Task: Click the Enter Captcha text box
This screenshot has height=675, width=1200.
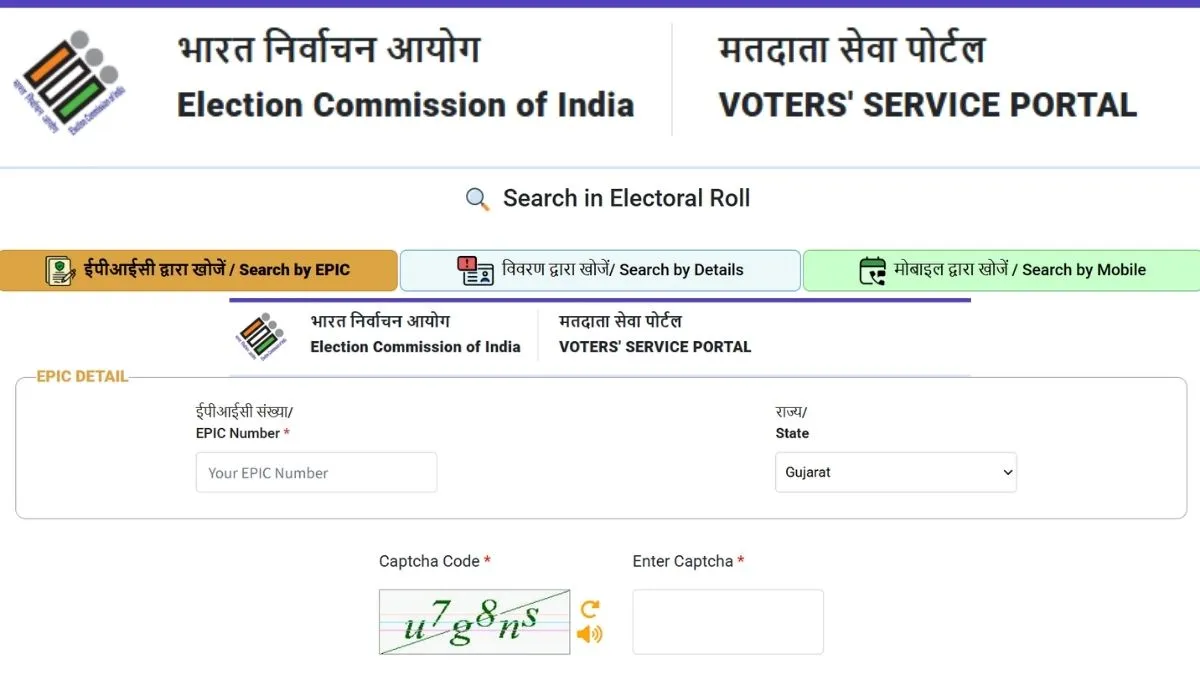Action: [727, 621]
